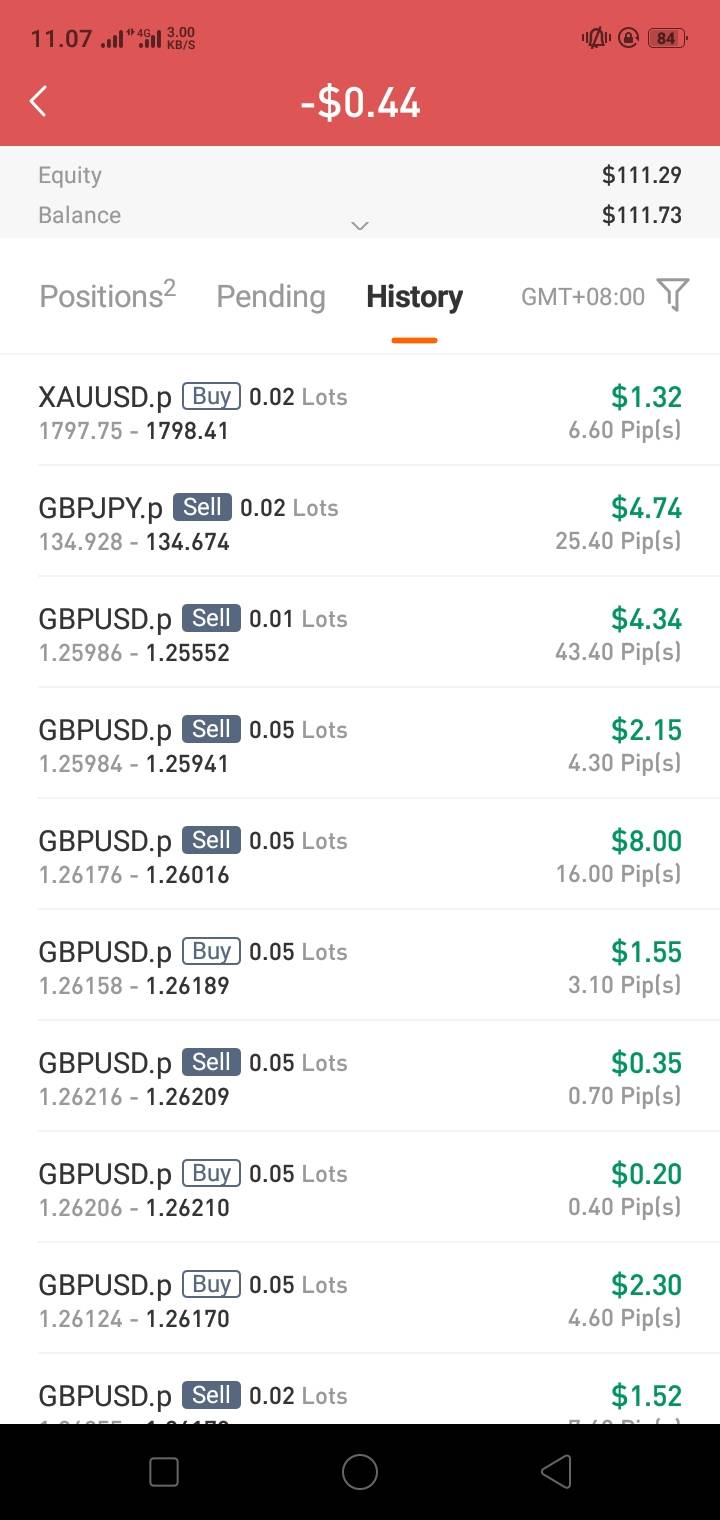Tap the battery indicator in status bar

[665, 38]
